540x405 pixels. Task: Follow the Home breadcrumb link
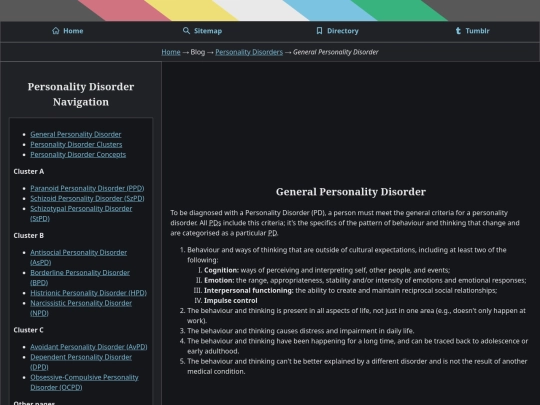pyautogui.click(x=171, y=52)
